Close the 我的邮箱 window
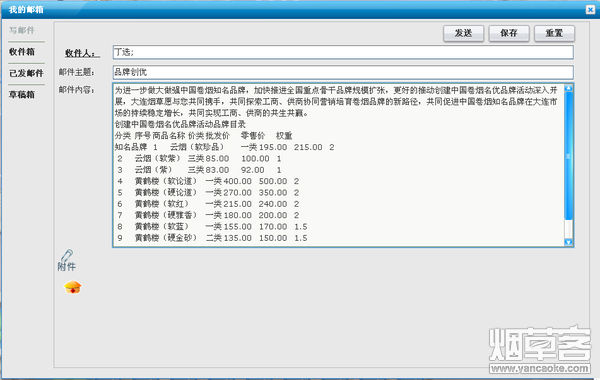Screen dimensions: 600x380 click(x=590, y=10)
